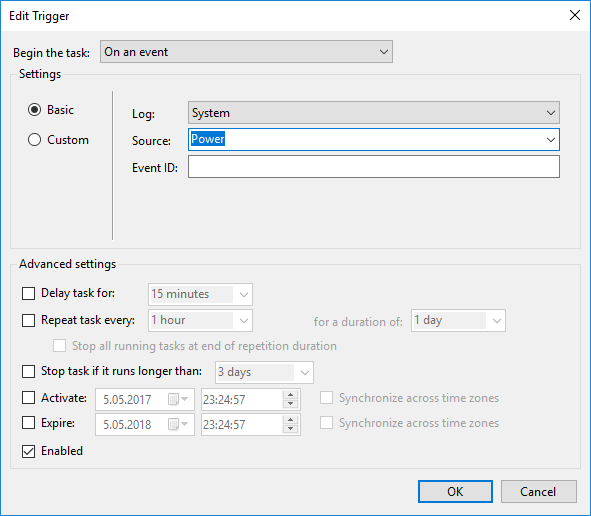Enable the Delay task for checkbox

(28, 294)
